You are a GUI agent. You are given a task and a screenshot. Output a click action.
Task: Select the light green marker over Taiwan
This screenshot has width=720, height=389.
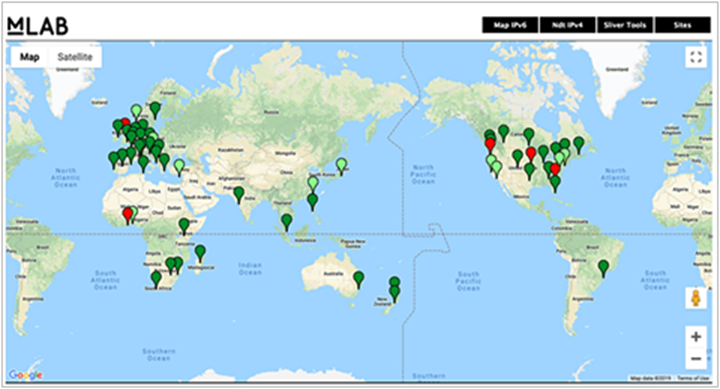coord(313,184)
